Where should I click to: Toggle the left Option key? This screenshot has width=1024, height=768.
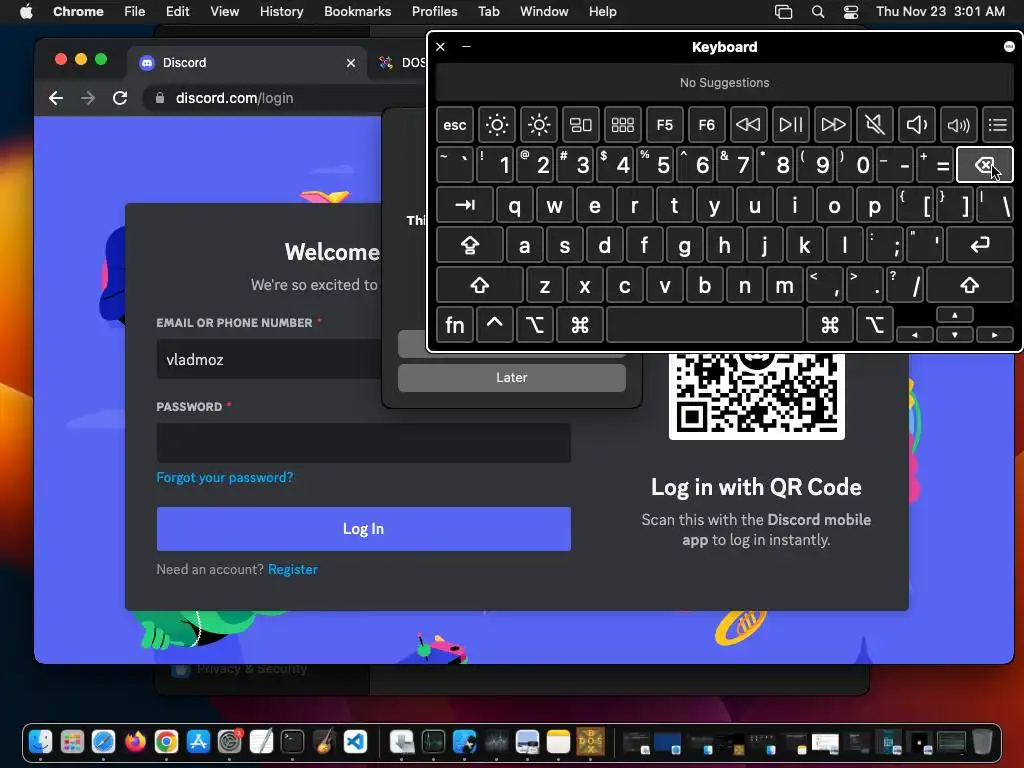click(535, 325)
